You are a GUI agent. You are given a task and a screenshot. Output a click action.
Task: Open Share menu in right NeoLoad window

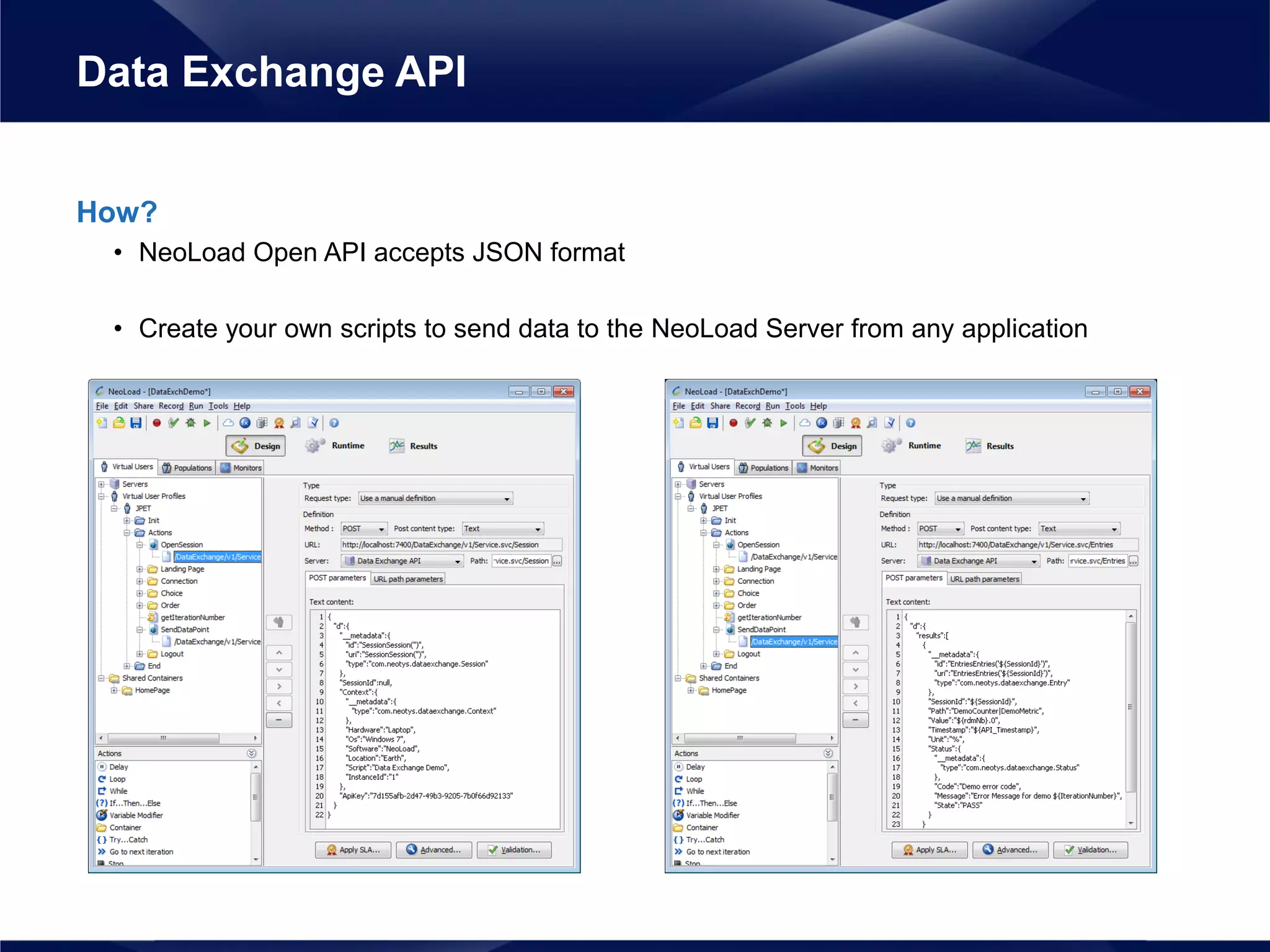click(x=720, y=406)
